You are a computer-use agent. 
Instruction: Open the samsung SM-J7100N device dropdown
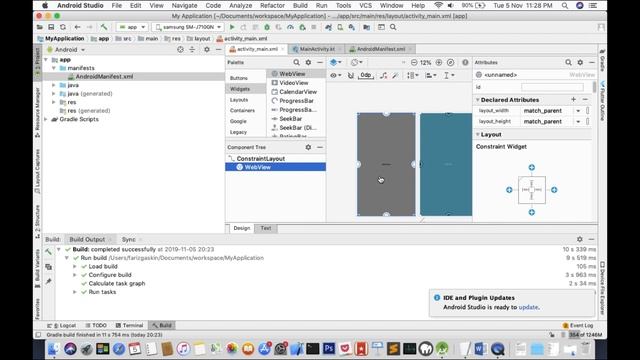tap(188, 27)
